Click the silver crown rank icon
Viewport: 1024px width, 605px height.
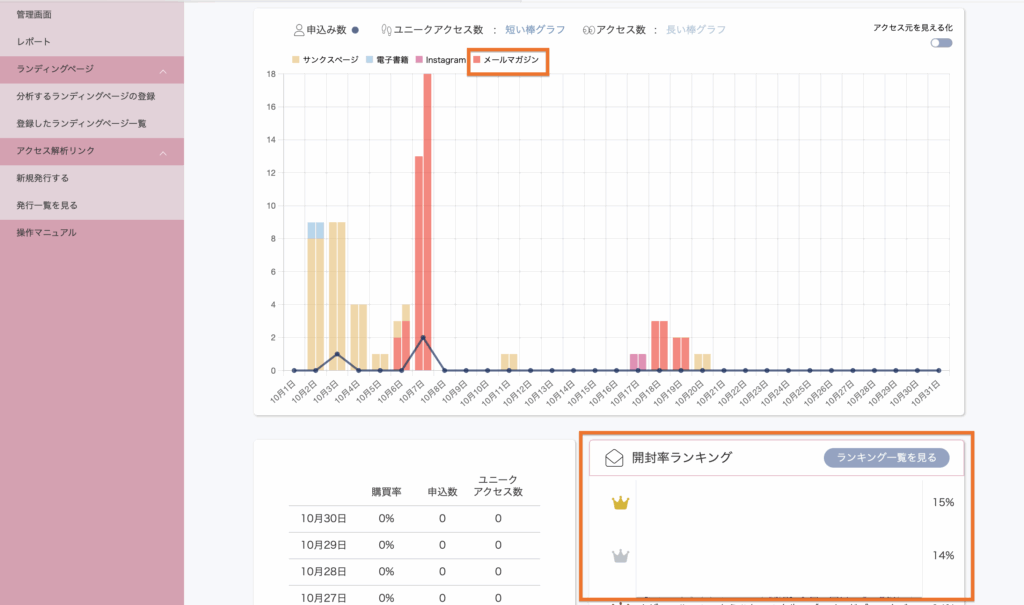pos(620,555)
